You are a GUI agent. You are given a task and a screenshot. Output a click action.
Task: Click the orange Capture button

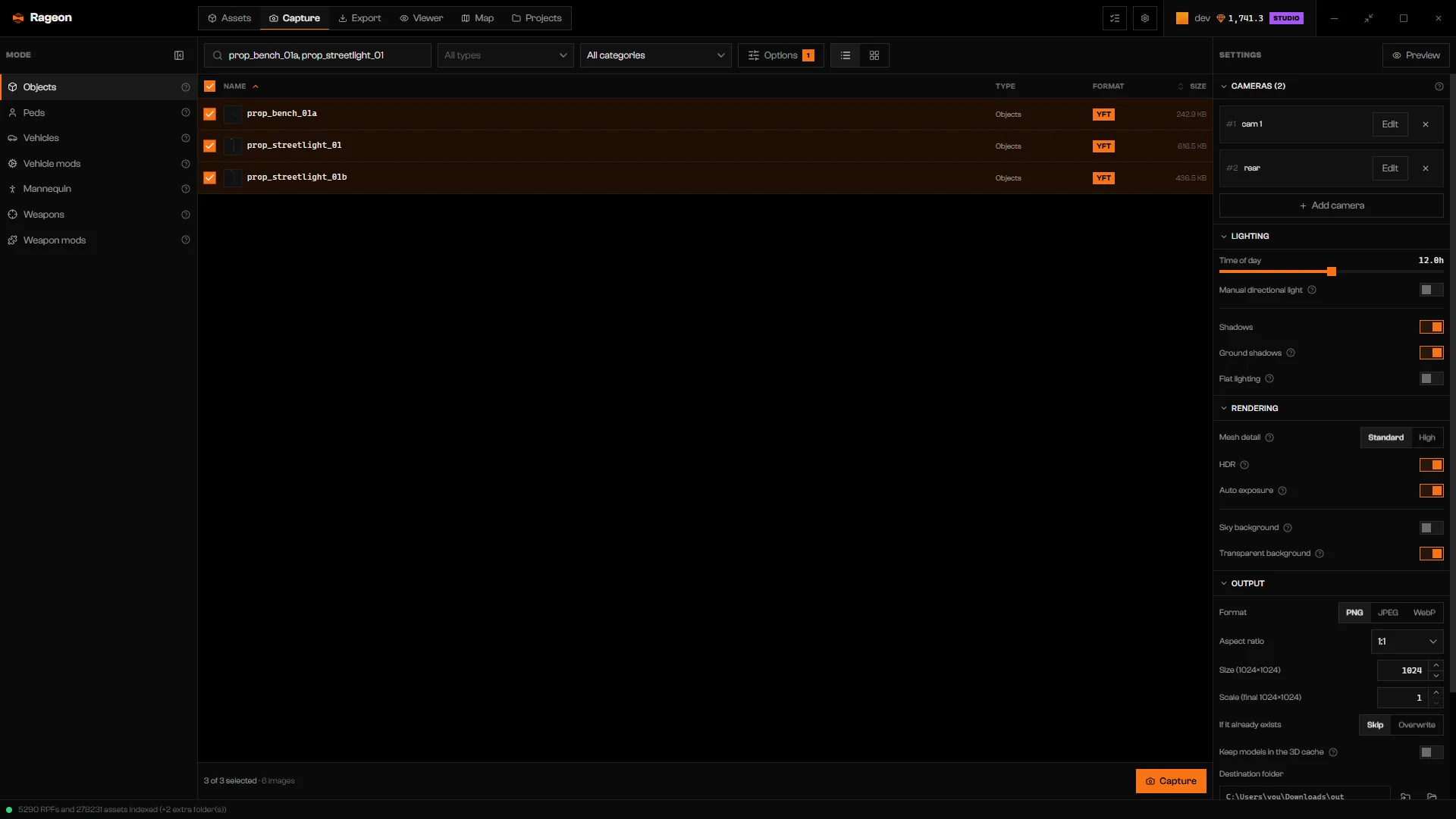click(x=1171, y=781)
